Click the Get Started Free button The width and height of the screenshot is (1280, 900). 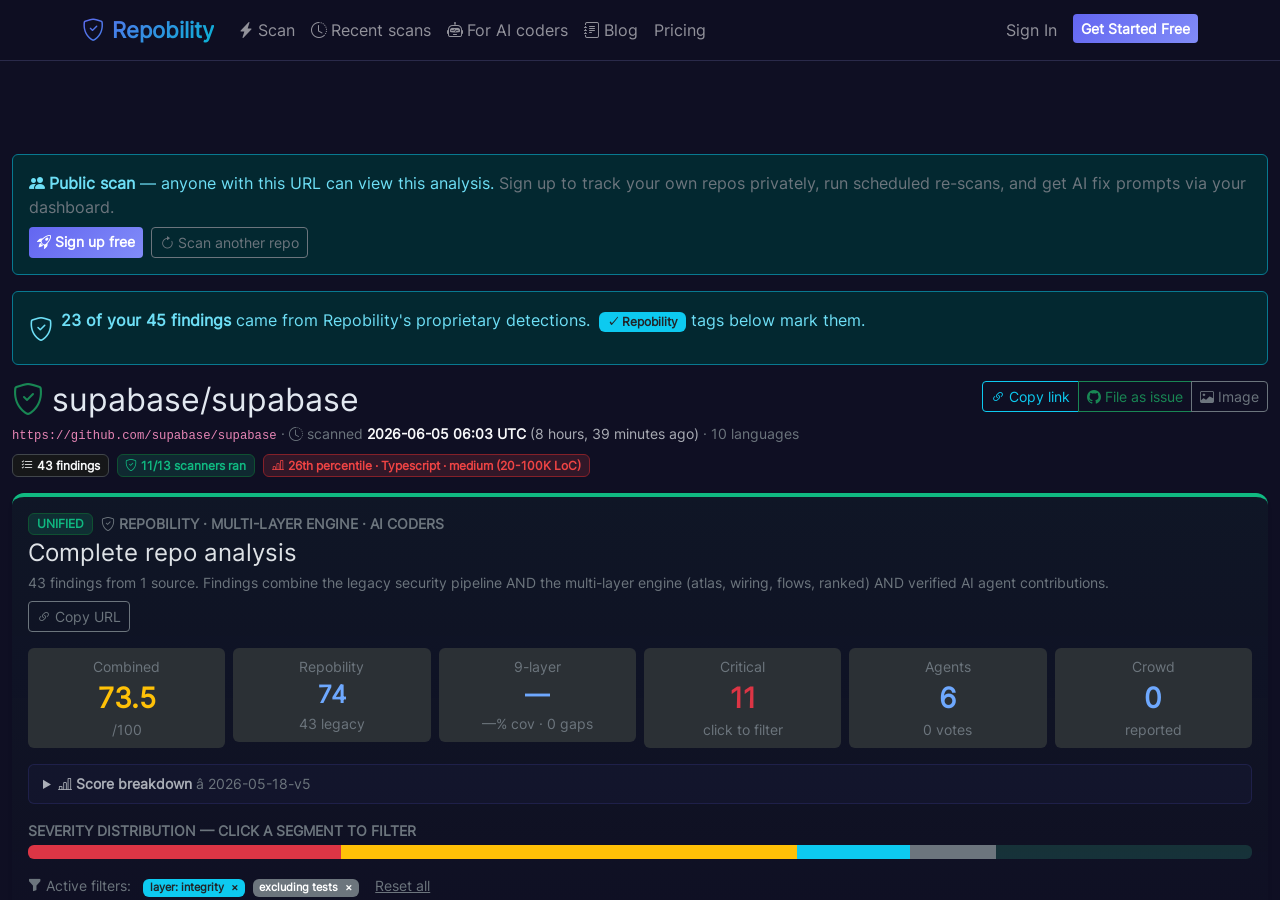point(1135,29)
